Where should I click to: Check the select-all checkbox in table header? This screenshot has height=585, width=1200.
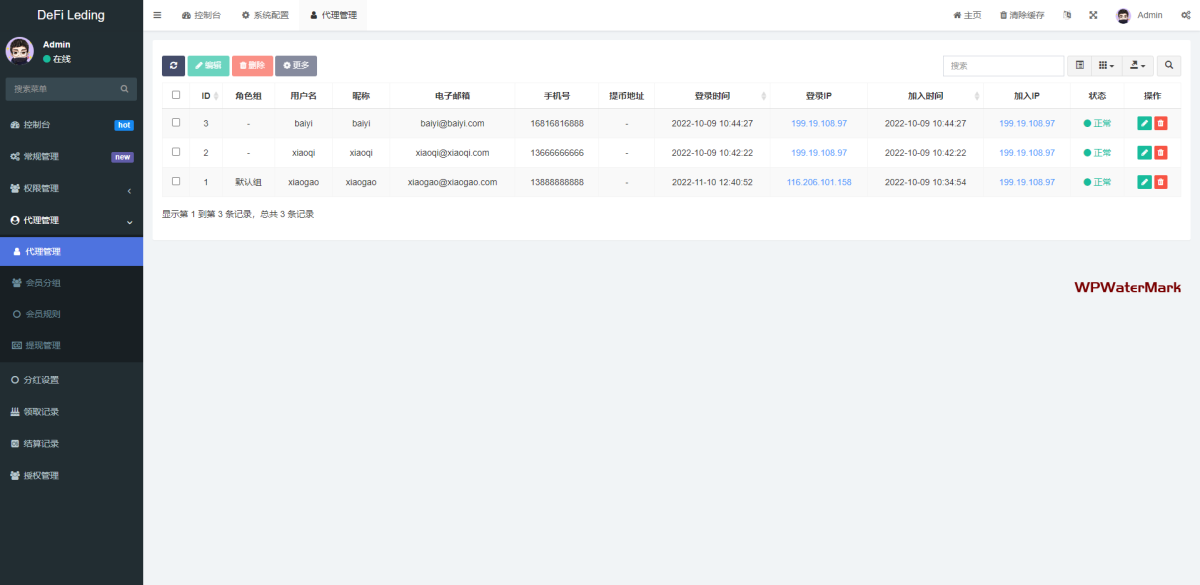click(176, 95)
